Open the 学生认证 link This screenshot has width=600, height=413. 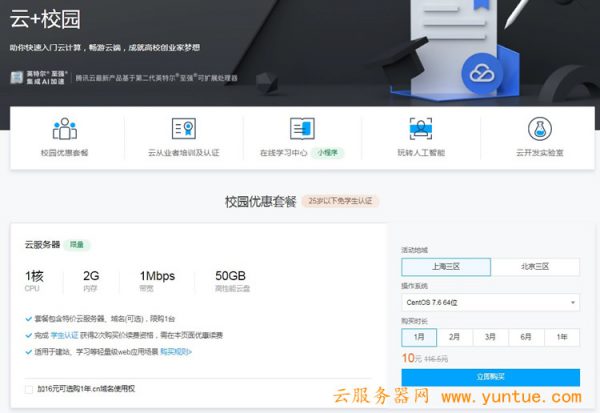[x=64, y=335]
